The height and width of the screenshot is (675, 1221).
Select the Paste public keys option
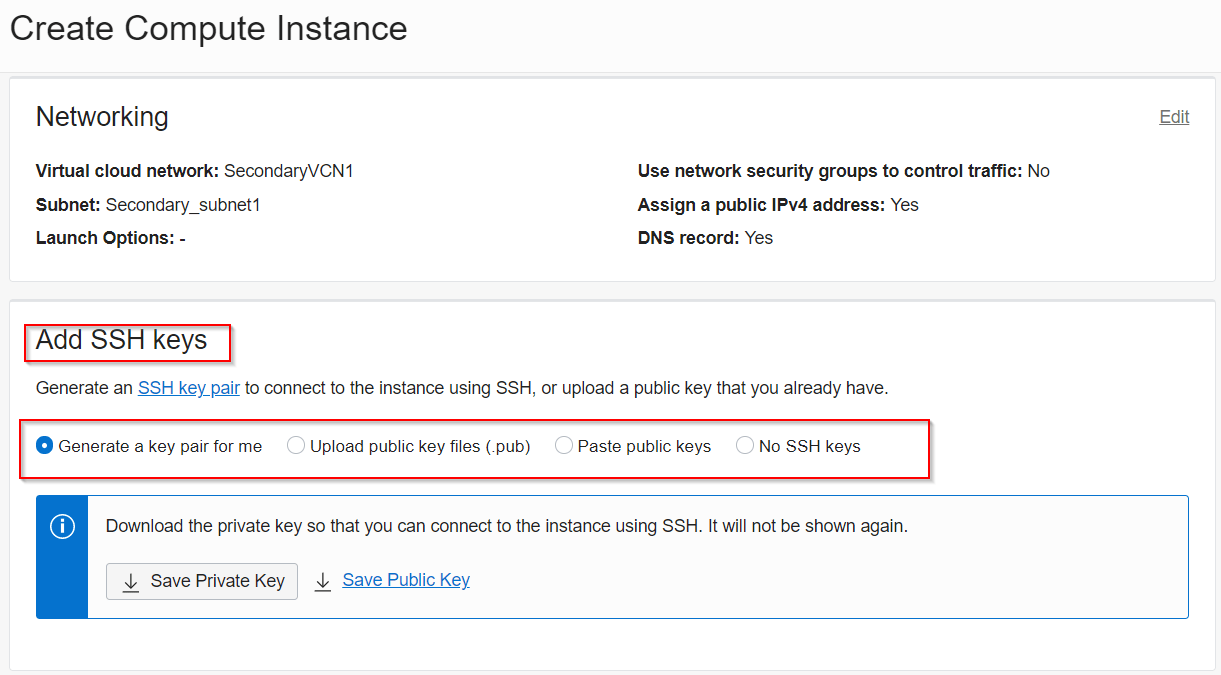click(x=564, y=446)
